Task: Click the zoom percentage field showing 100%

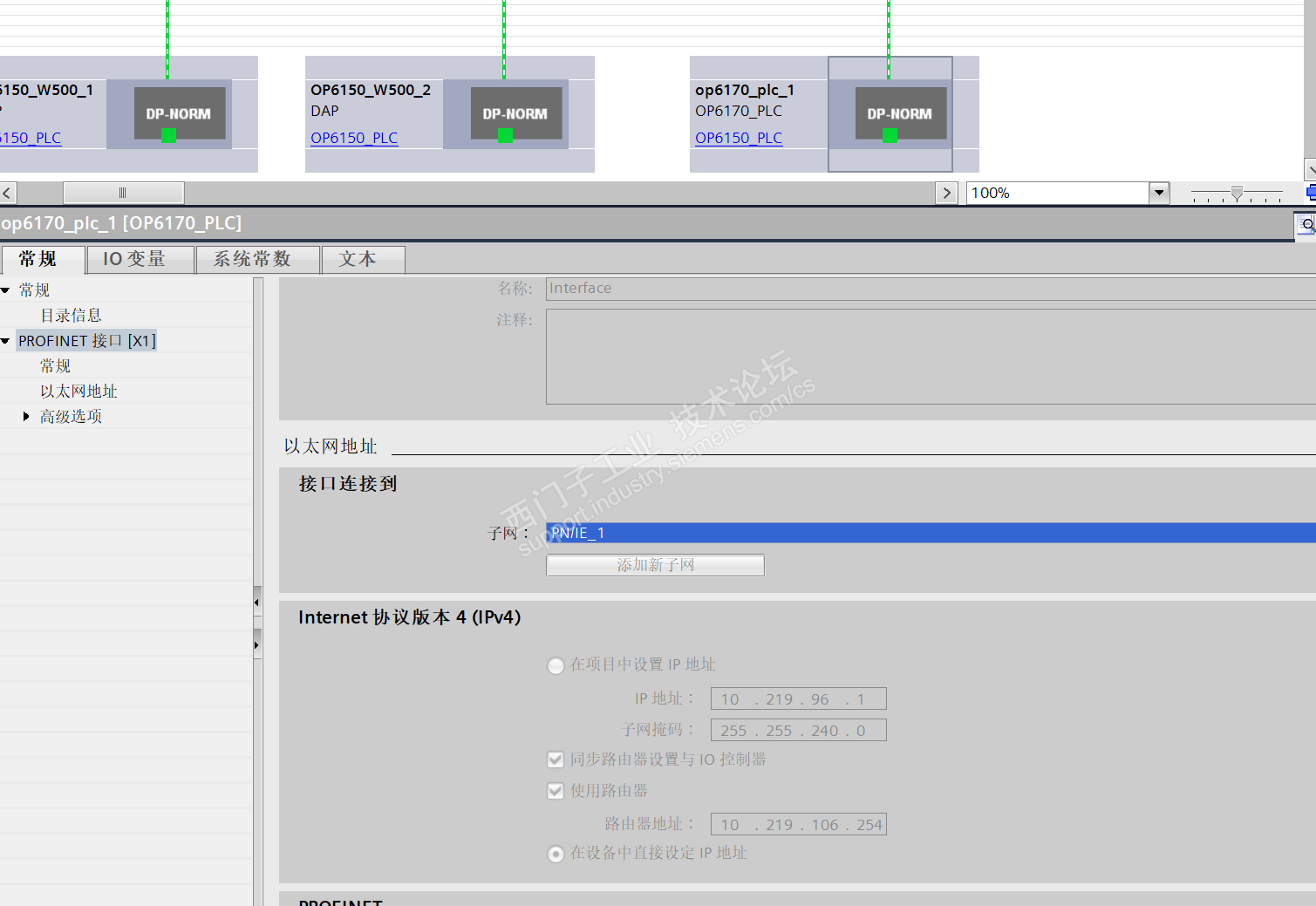Action: [x=1058, y=193]
